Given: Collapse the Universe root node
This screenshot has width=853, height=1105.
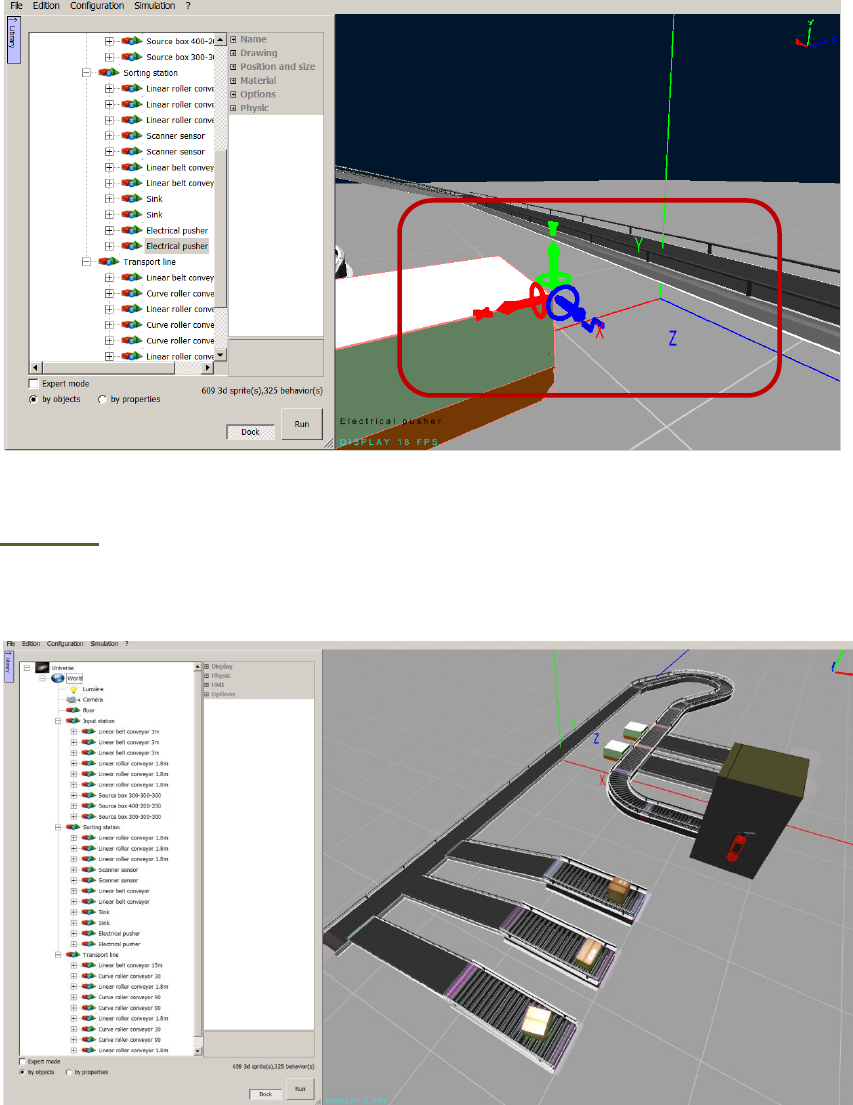Looking at the screenshot, I should [x=27, y=667].
